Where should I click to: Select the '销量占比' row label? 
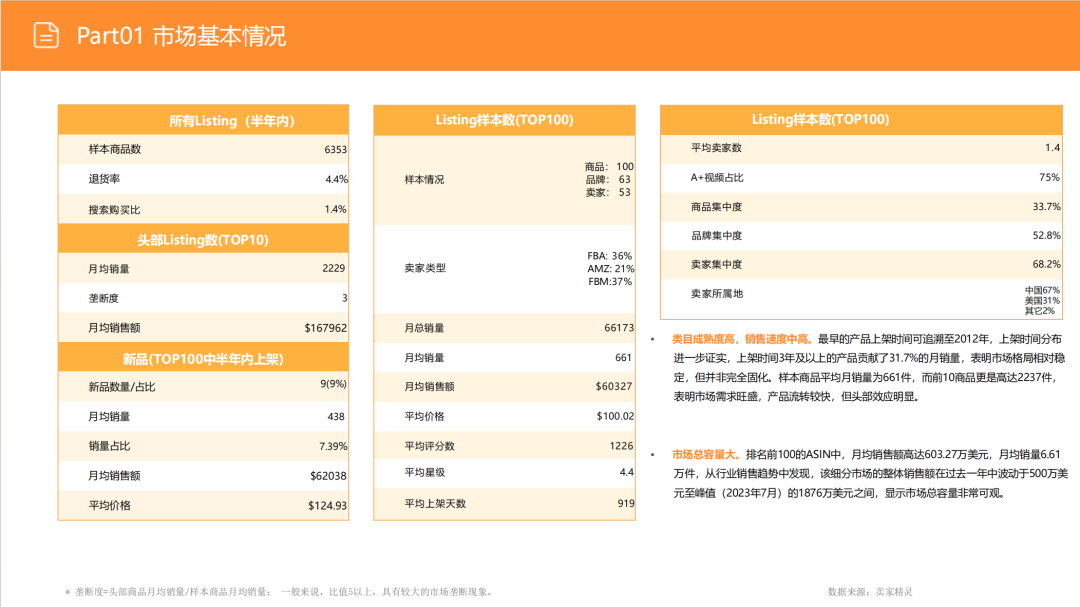(110, 446)
